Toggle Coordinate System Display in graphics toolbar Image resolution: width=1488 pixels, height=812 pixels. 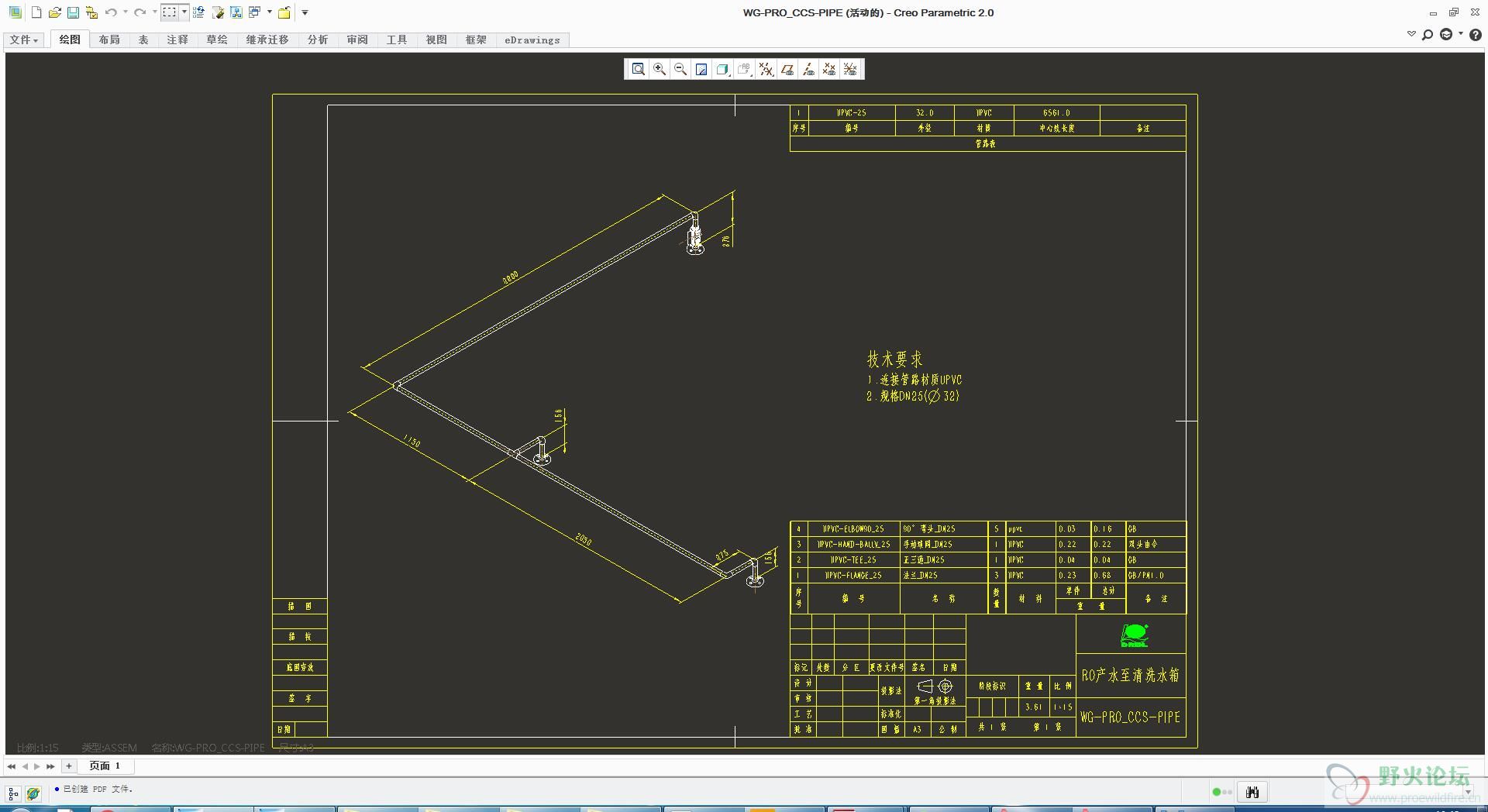click(x=850, y=69)
